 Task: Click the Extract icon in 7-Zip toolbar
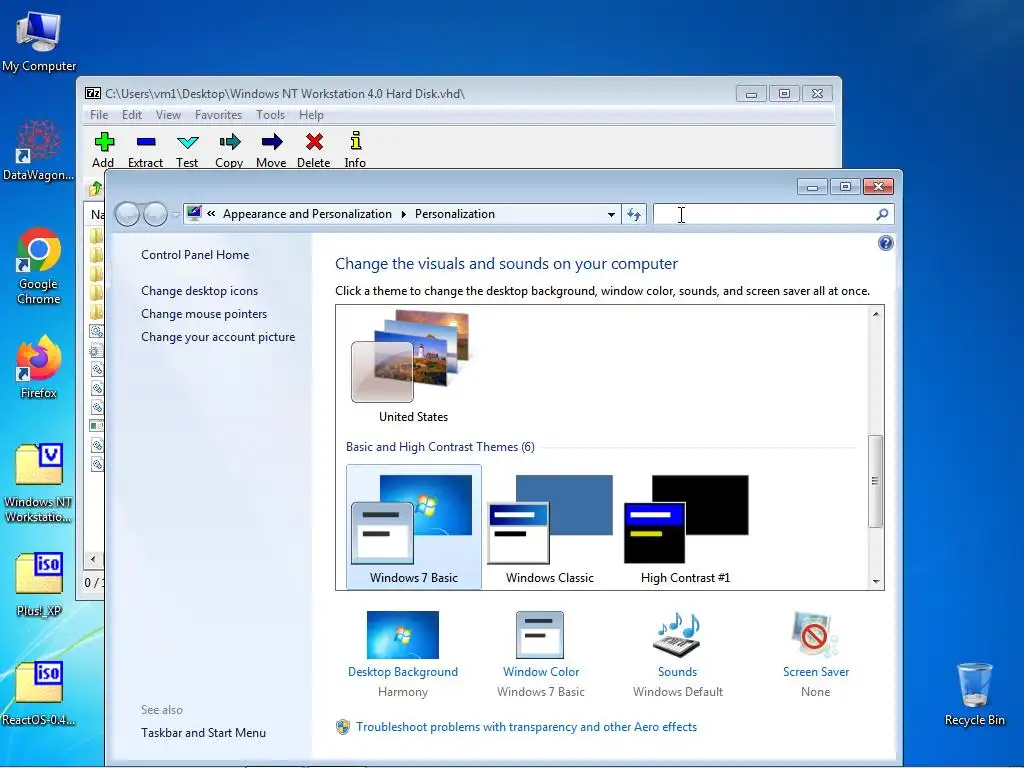[146, 142]
